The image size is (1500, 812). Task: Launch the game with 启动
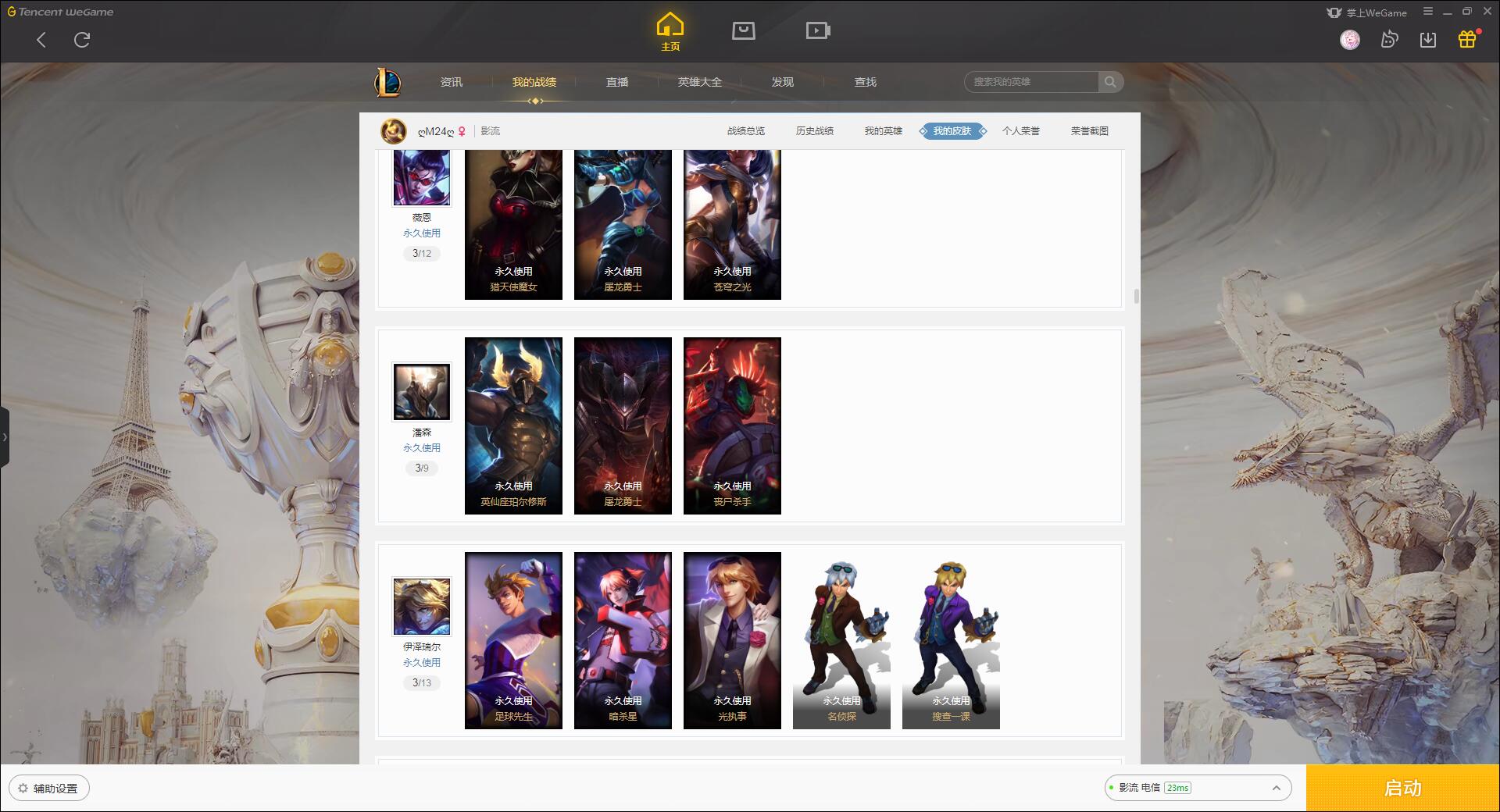(1403, 789)
